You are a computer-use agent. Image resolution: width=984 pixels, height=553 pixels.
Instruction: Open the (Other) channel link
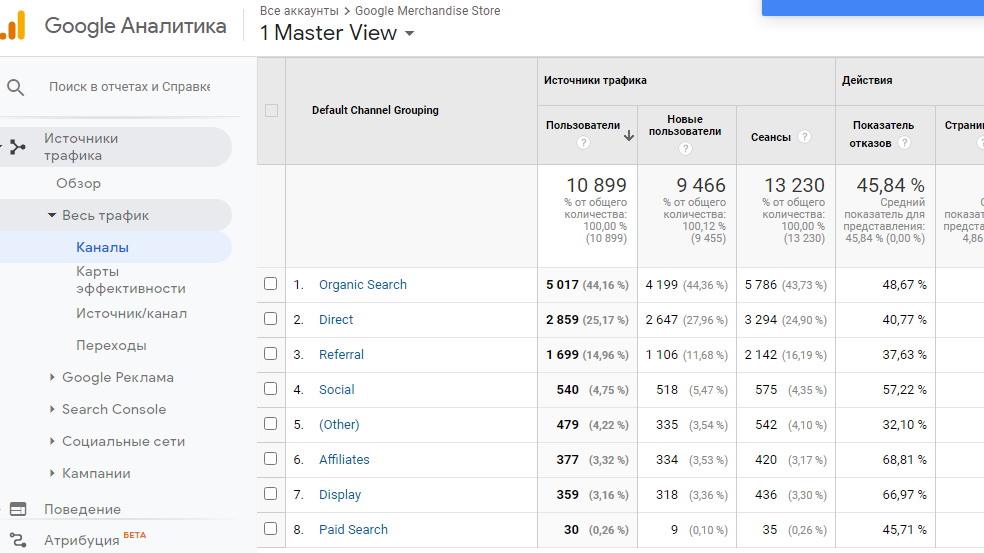pyautogui.click(x=339, y=424)
